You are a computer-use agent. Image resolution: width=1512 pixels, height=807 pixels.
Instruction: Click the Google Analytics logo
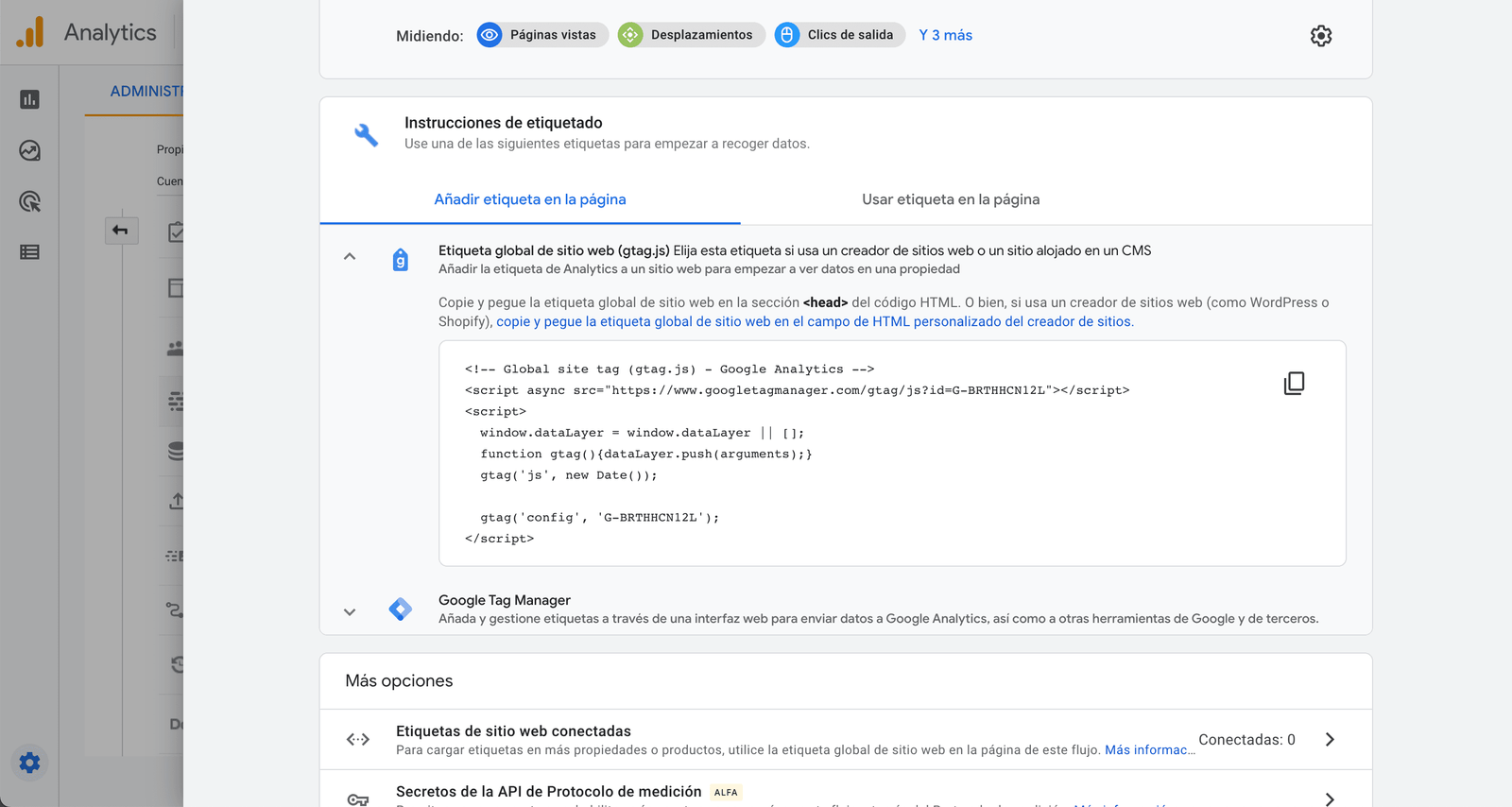30,32
